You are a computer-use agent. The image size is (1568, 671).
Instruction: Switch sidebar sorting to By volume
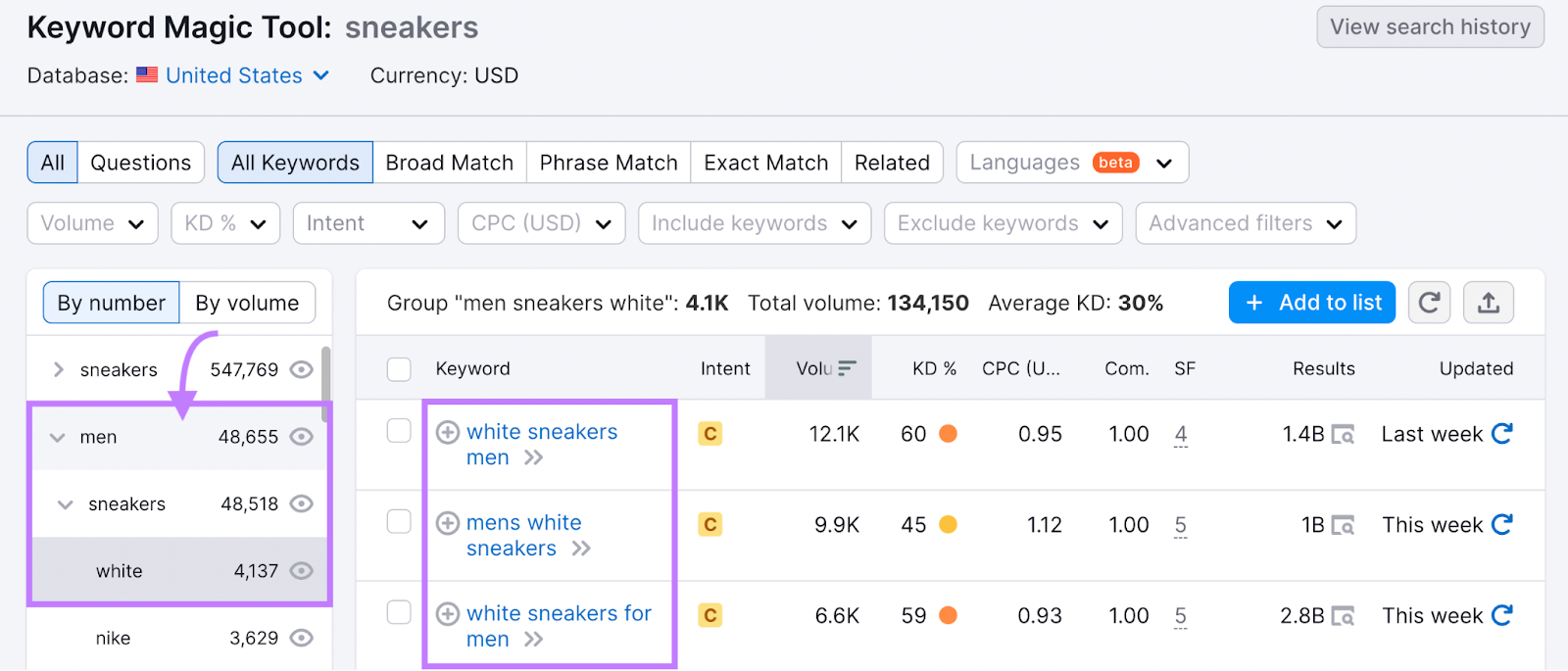click(x=247, y=303)
